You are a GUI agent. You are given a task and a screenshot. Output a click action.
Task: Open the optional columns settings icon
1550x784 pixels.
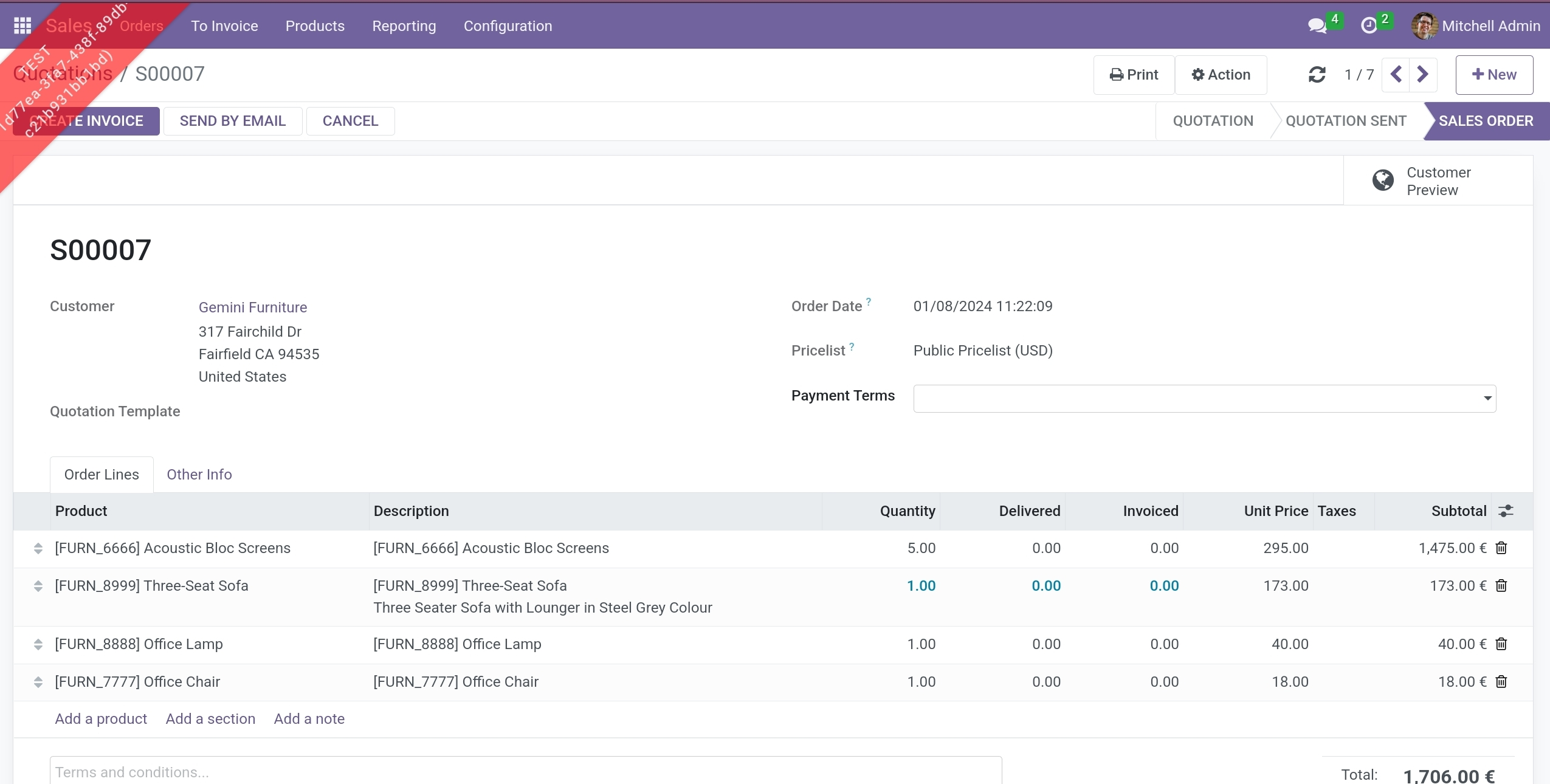pos(1506,511)
